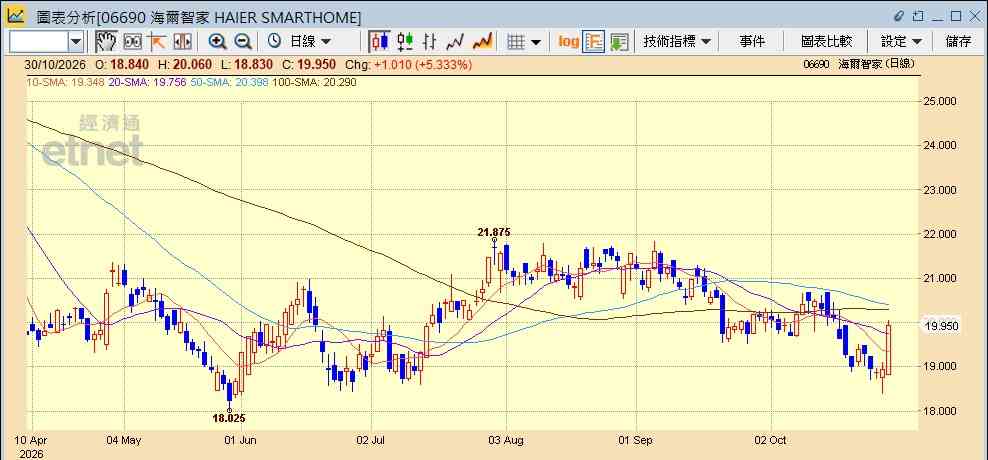Open the stock code combo box arrow
The image size is (988, 460).
click(x=76, y=42)
